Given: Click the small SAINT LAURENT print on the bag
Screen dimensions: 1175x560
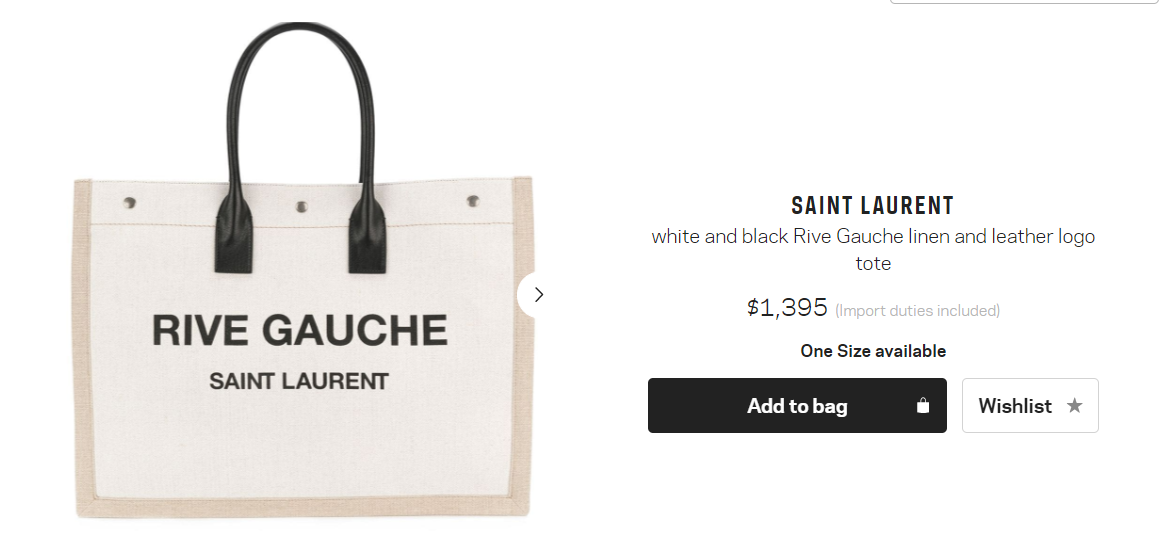Looking at the screenshot, I should click(x=299, y=382).
